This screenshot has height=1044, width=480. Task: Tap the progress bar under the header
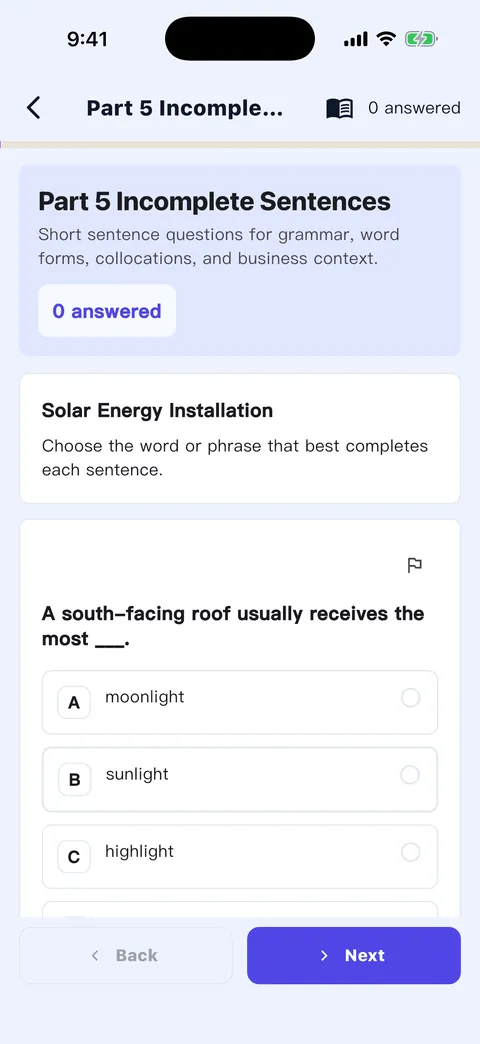click(240, 144)
